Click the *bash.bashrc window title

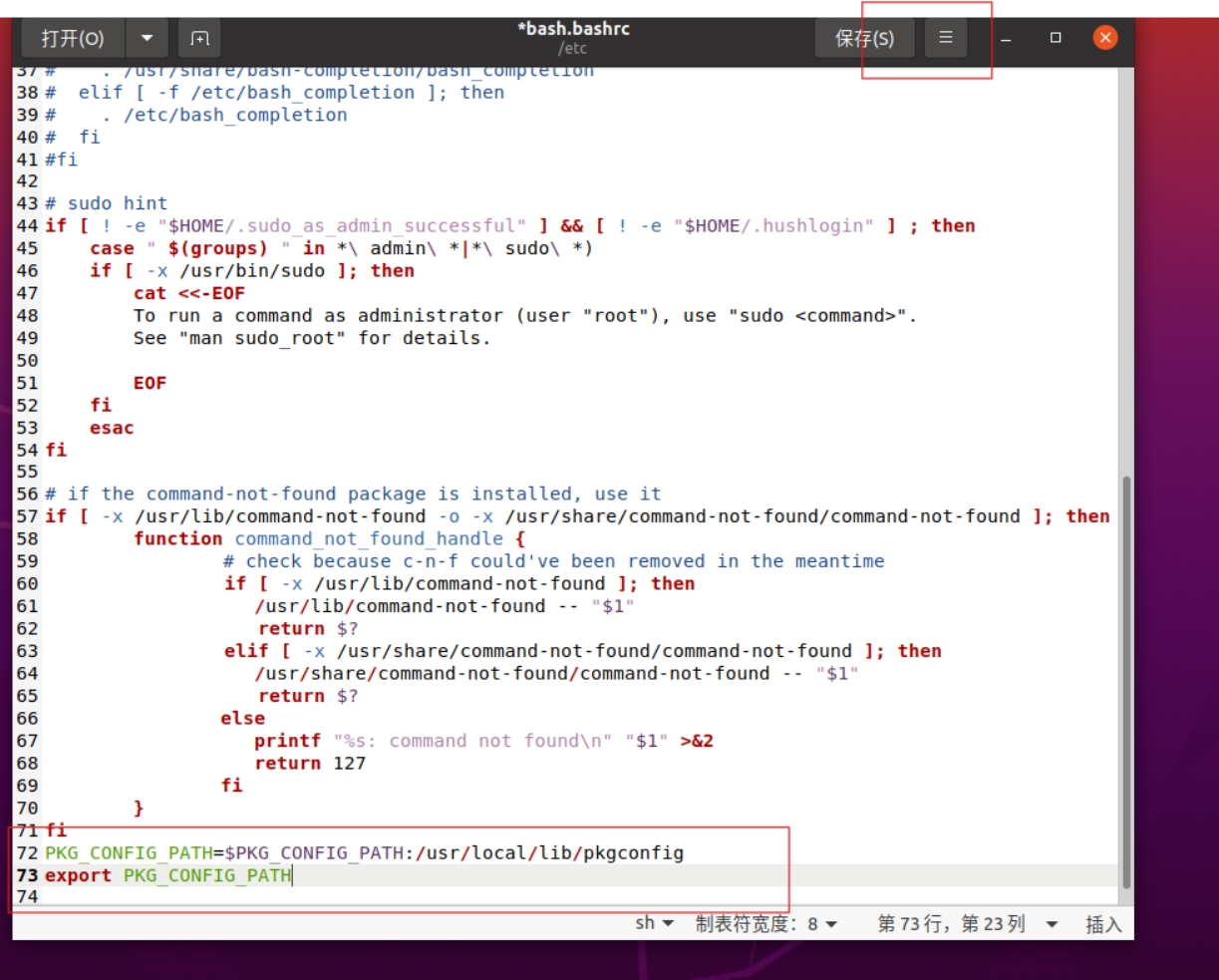click(x=573, y=29)
